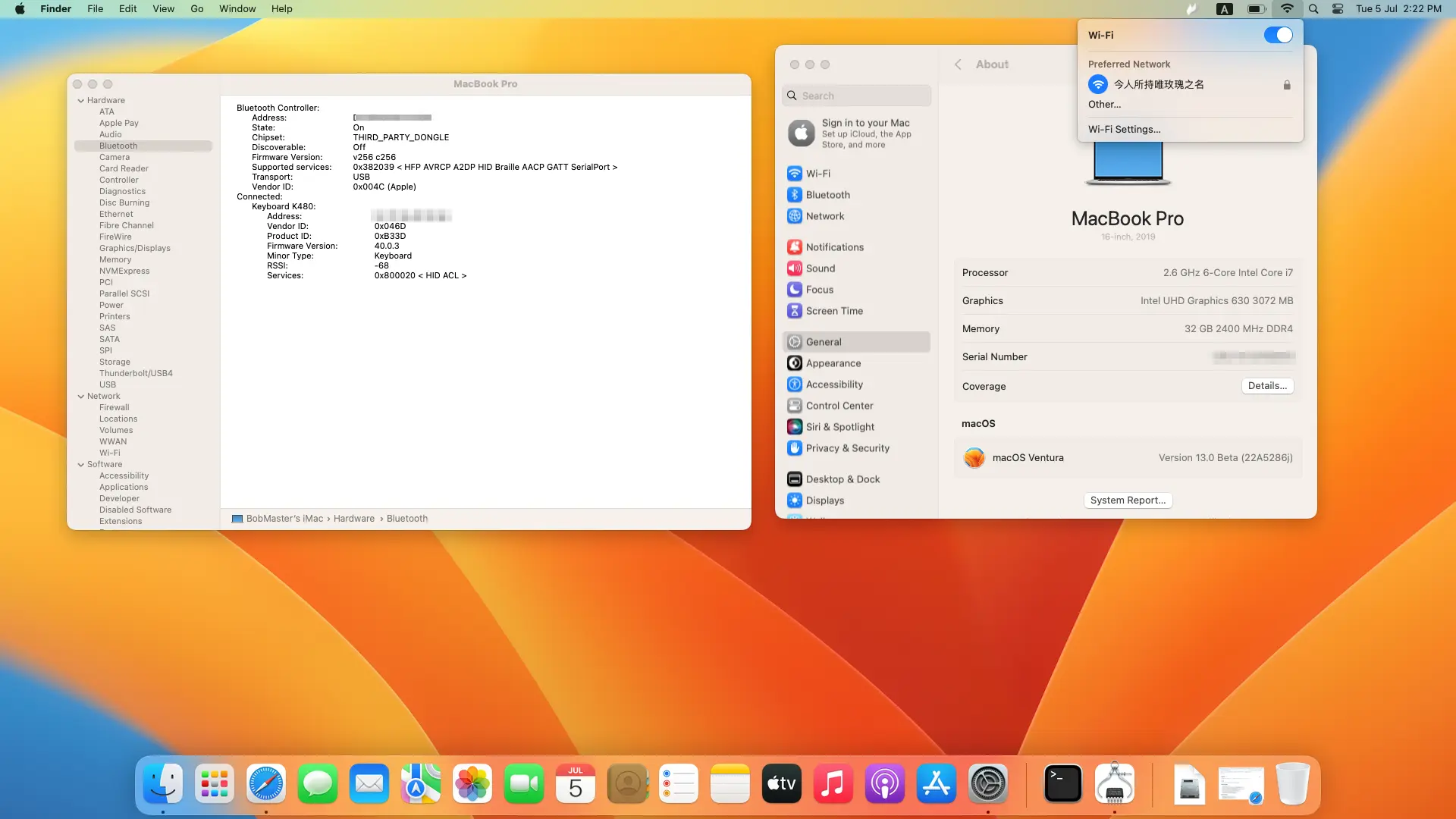Select General in System Settings sidebar
The image size is (1456, 819).
pos(856,342)
